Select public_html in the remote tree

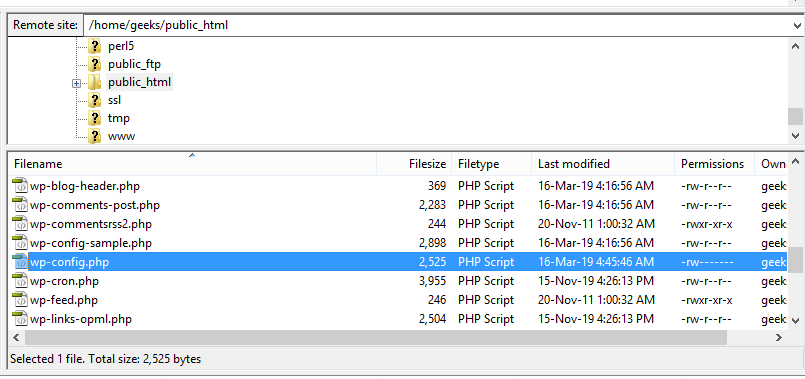click(x=140, y=82)
